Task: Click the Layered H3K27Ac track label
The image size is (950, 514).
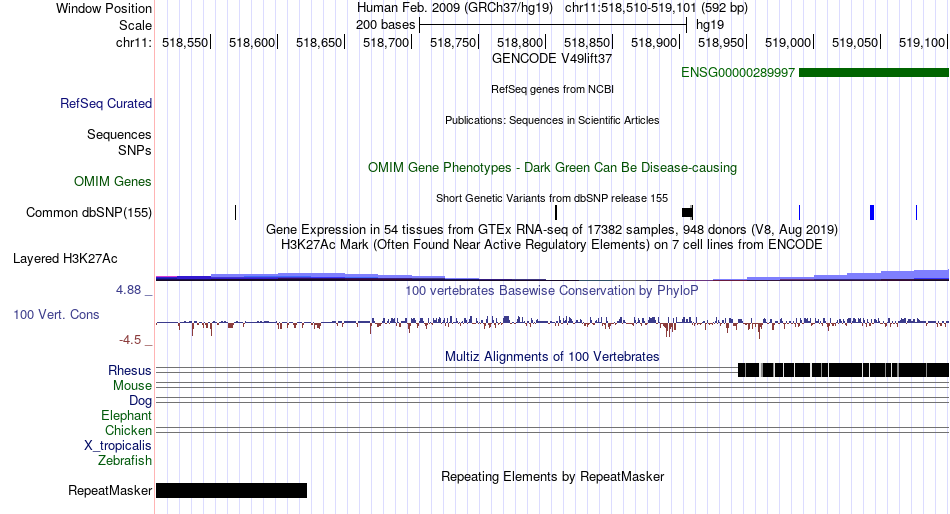Action: (65, 259)
